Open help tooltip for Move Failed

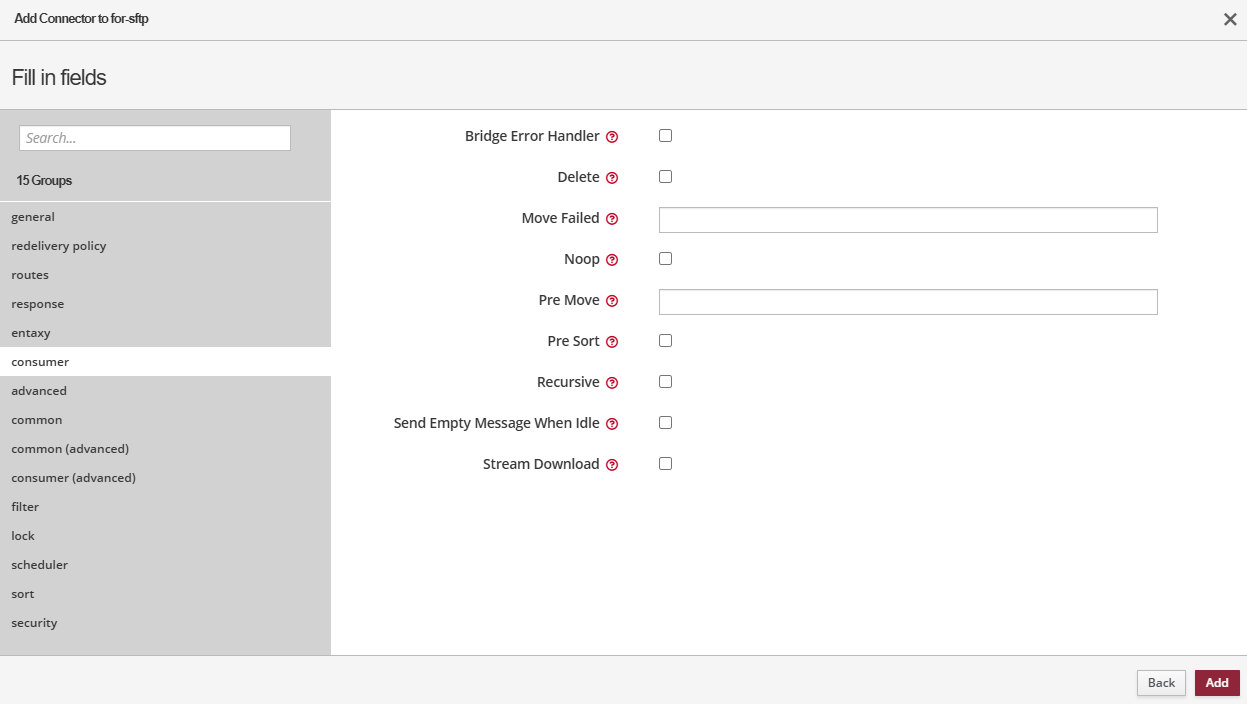612,219
